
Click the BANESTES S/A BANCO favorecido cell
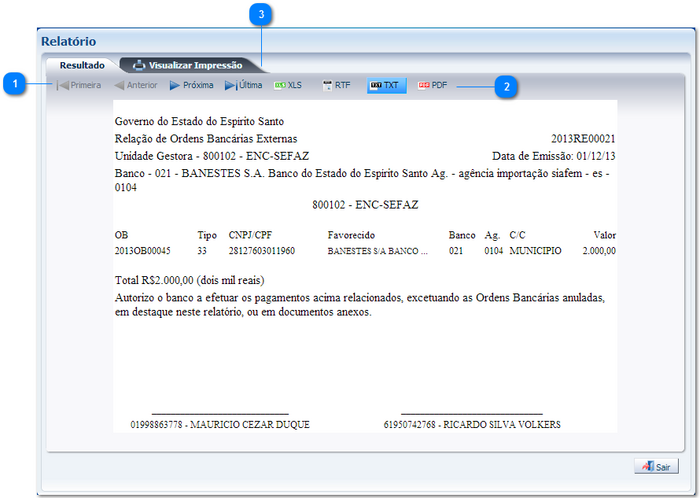[x=377, y=251]
